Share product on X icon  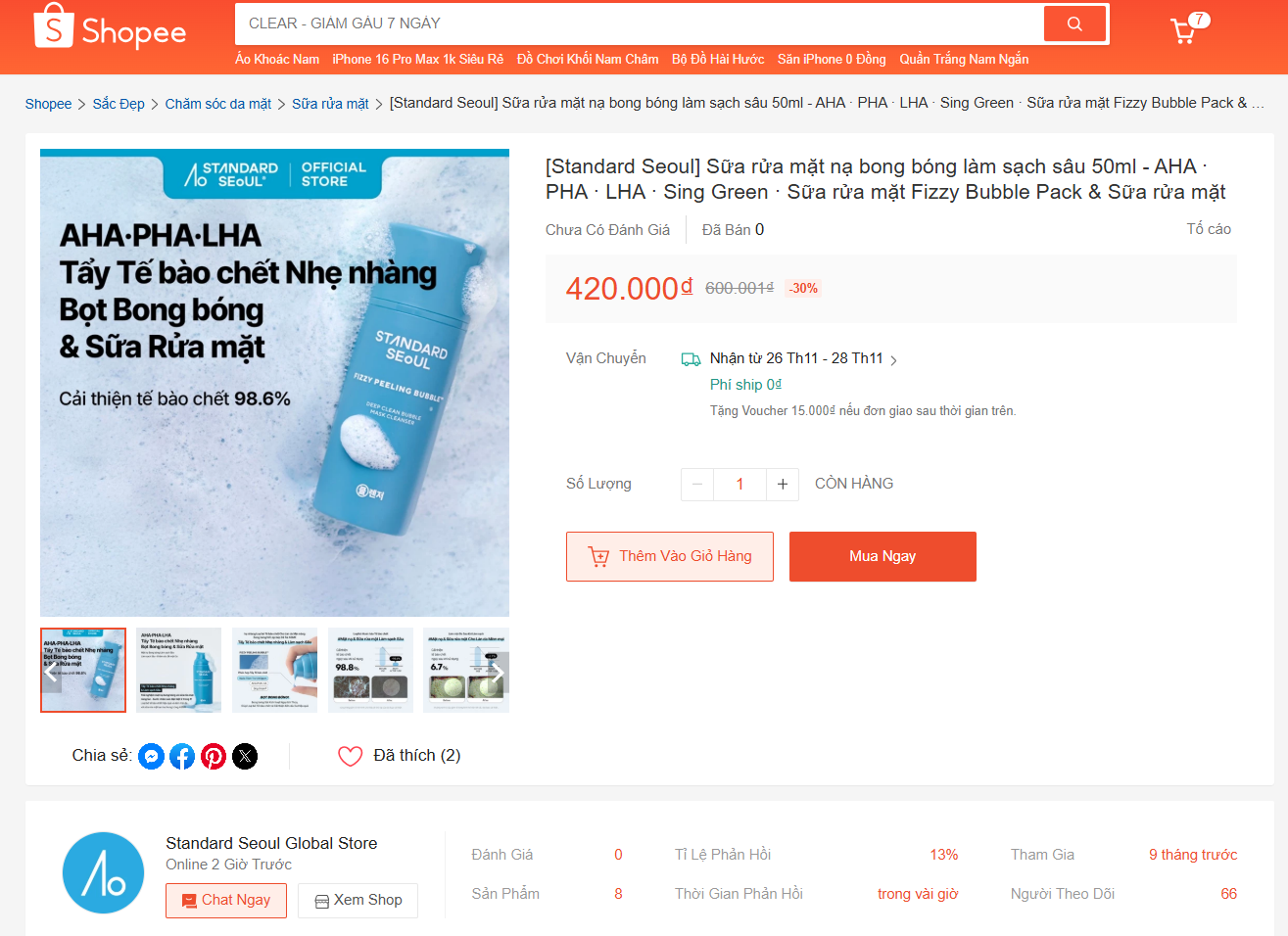pyautogui.click(x=245, y=756)
